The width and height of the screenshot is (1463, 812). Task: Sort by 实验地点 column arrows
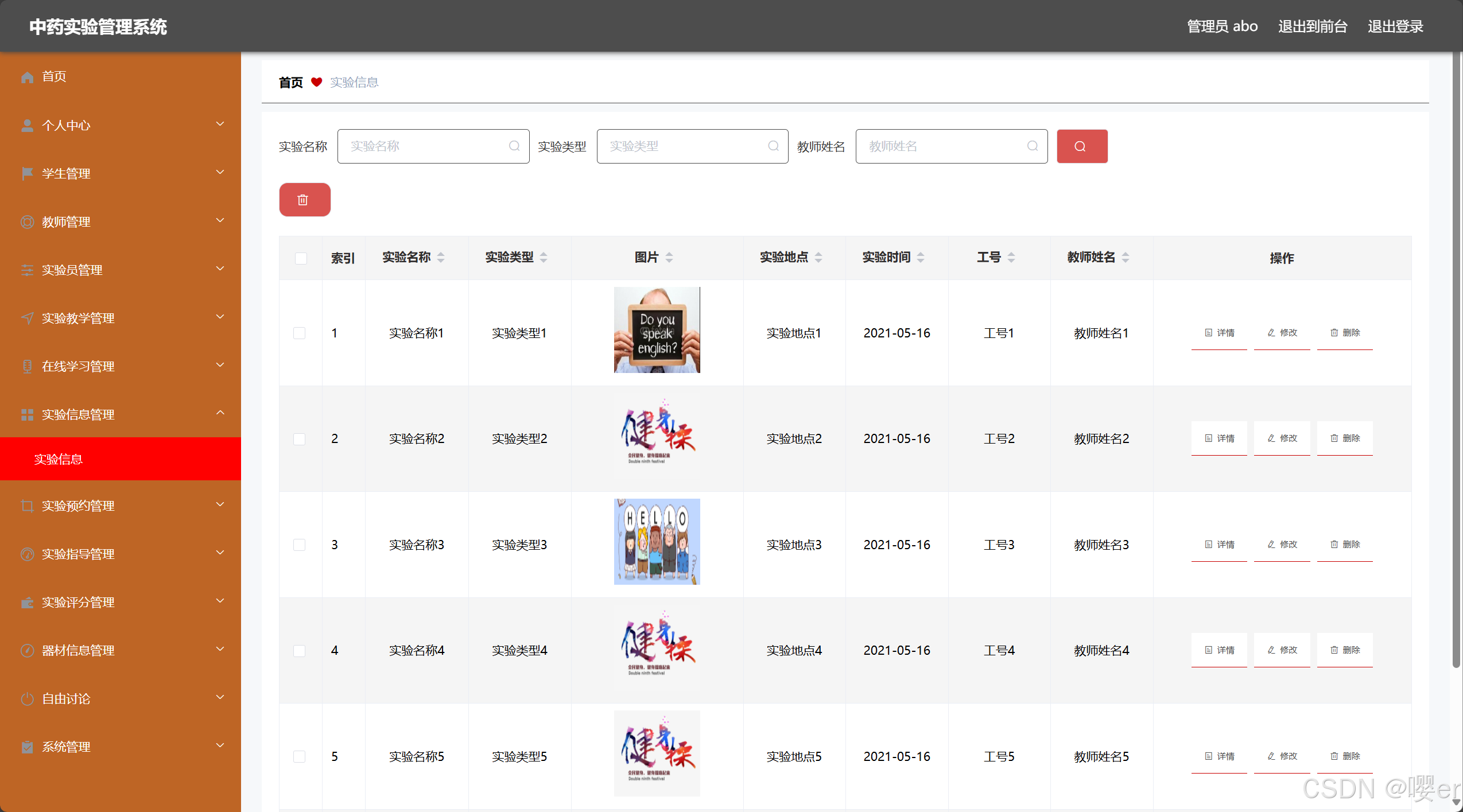click(818, 258)
